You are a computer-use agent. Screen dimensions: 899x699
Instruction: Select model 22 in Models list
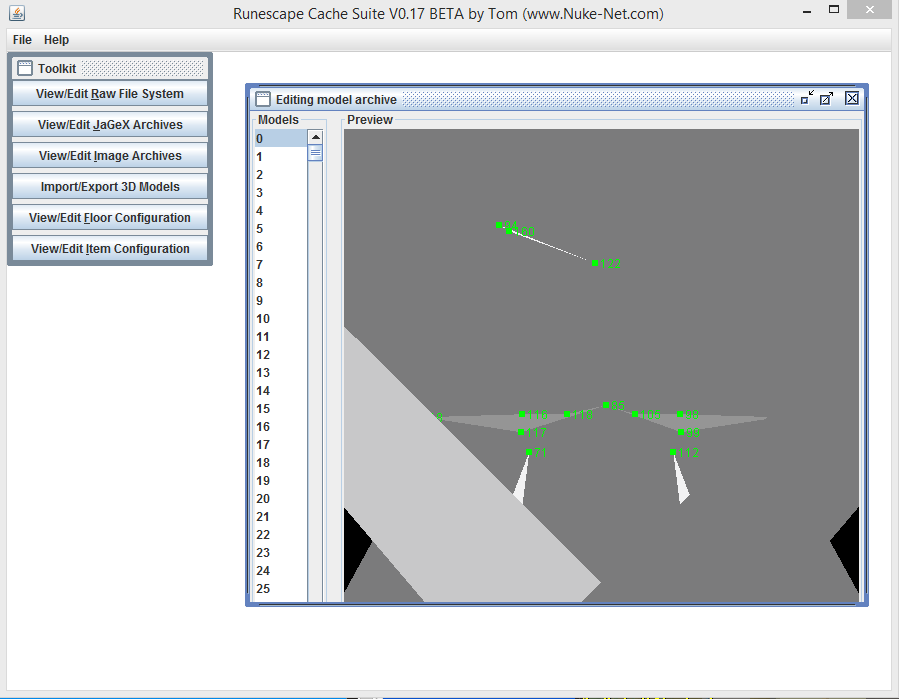pos(281,534)
